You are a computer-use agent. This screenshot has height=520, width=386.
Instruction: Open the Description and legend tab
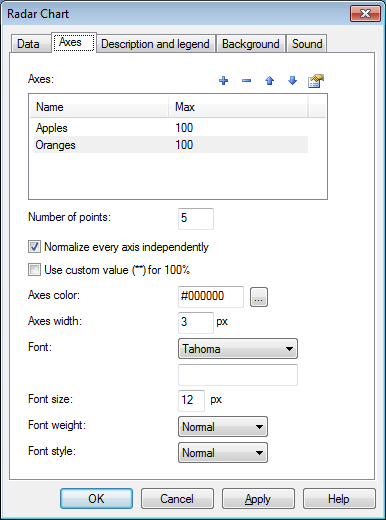[x=155, y=44]
